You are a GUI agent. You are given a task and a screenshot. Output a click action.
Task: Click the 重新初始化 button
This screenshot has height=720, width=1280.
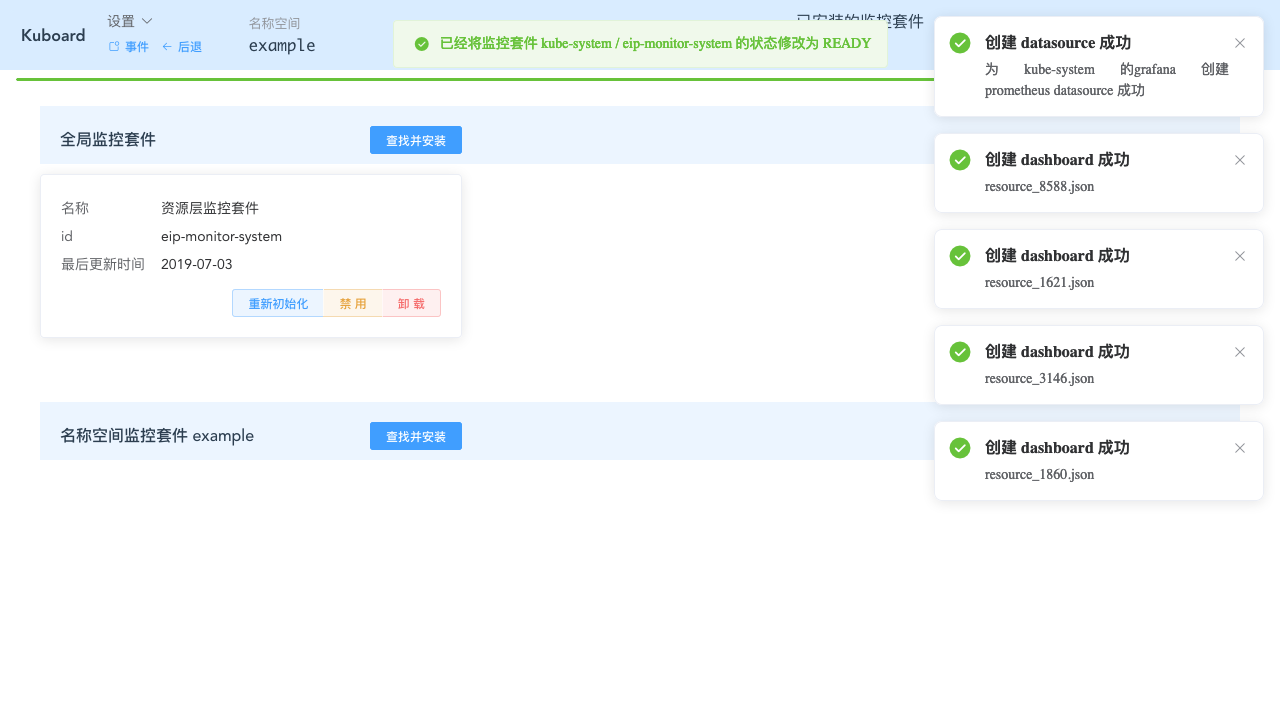278,303
